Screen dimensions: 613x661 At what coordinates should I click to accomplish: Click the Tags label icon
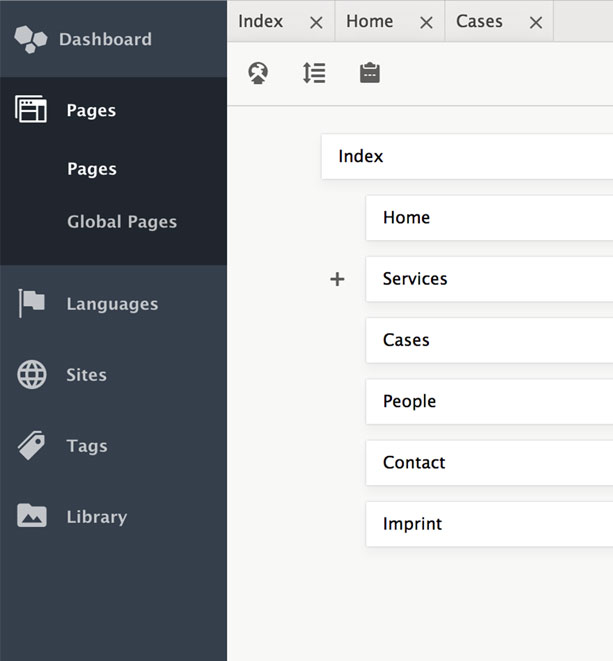click(x=32, y=446)
